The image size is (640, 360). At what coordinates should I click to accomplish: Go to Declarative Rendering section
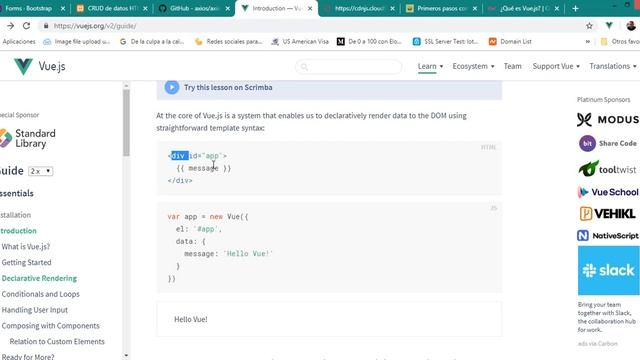coord(39,278)
